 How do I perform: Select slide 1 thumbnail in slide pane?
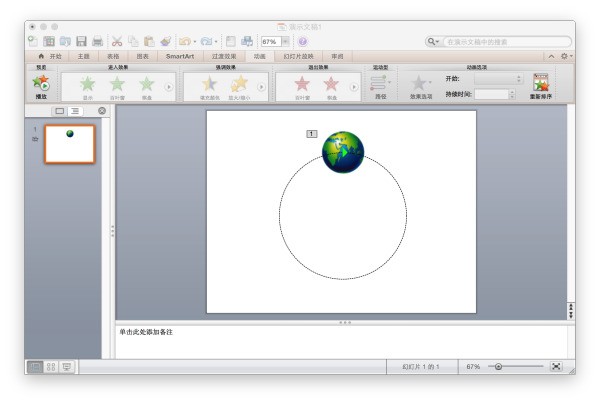pos(69,144)
